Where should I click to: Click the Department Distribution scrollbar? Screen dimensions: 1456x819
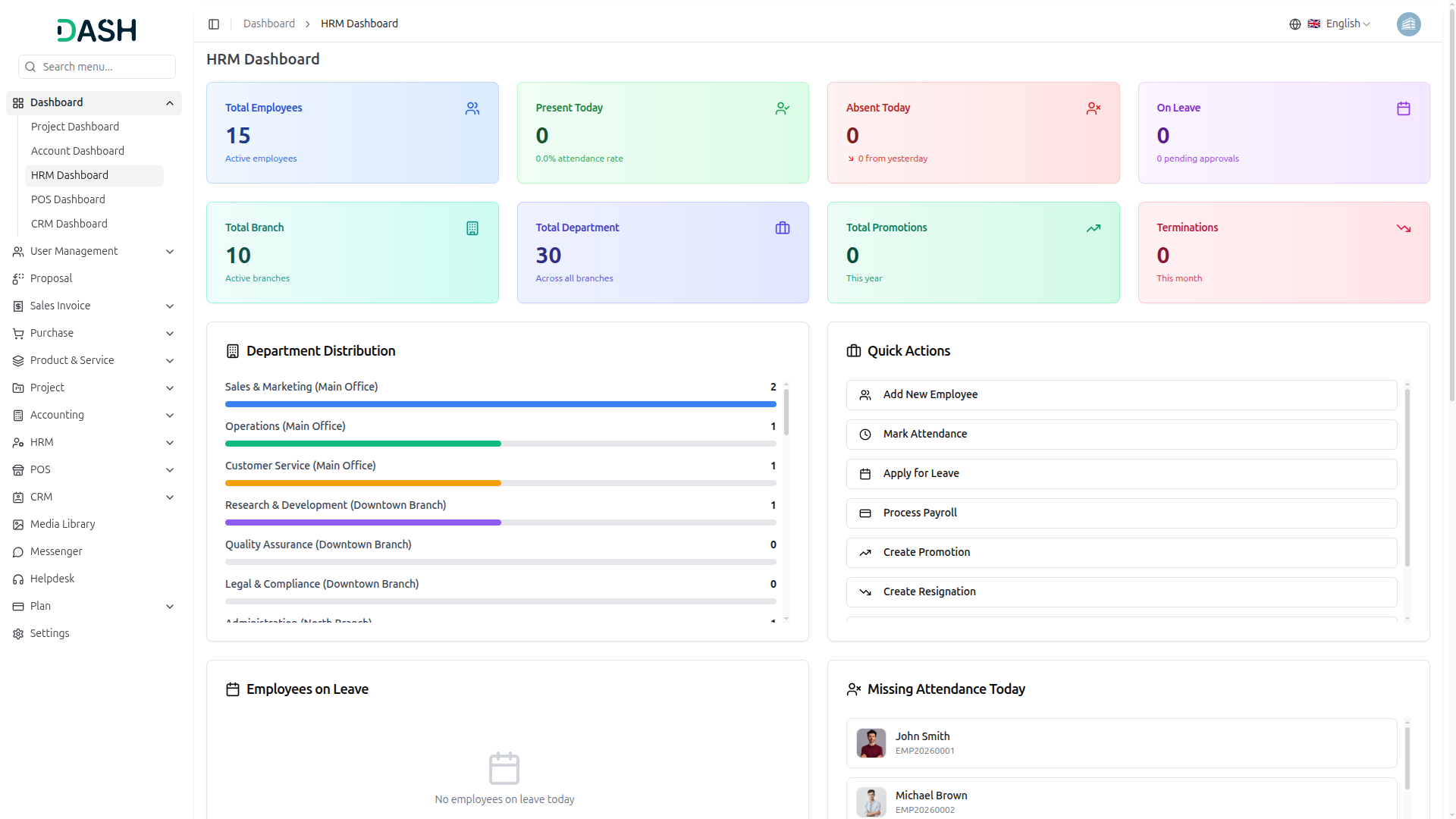pyautogui.click(x=786, y=413)
